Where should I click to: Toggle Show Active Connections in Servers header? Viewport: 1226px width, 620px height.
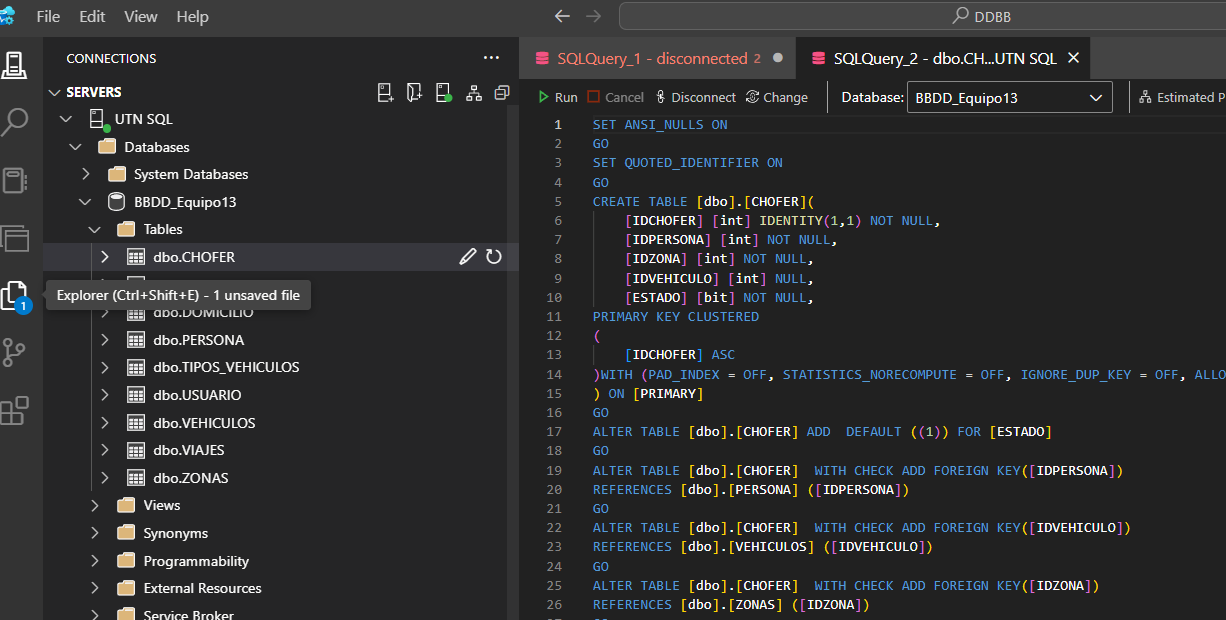coord(444,92)
